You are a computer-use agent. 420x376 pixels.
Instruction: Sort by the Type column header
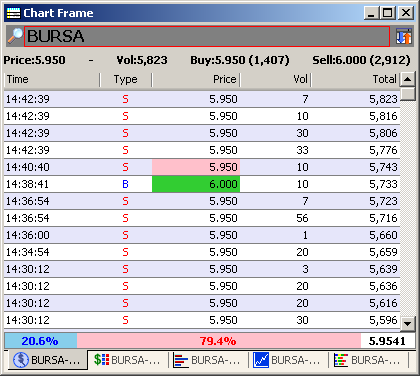(x=126, y=80)
